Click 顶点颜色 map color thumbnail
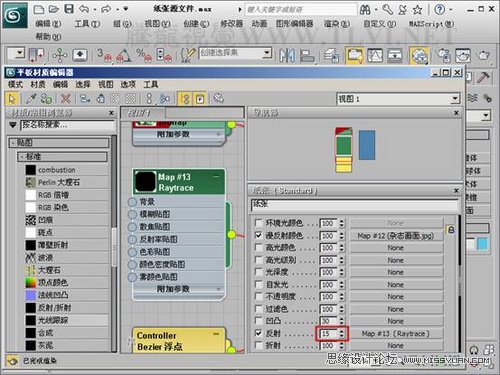Image resolution: width=500 pixels, height=375 pixels. tap(31, 283)
